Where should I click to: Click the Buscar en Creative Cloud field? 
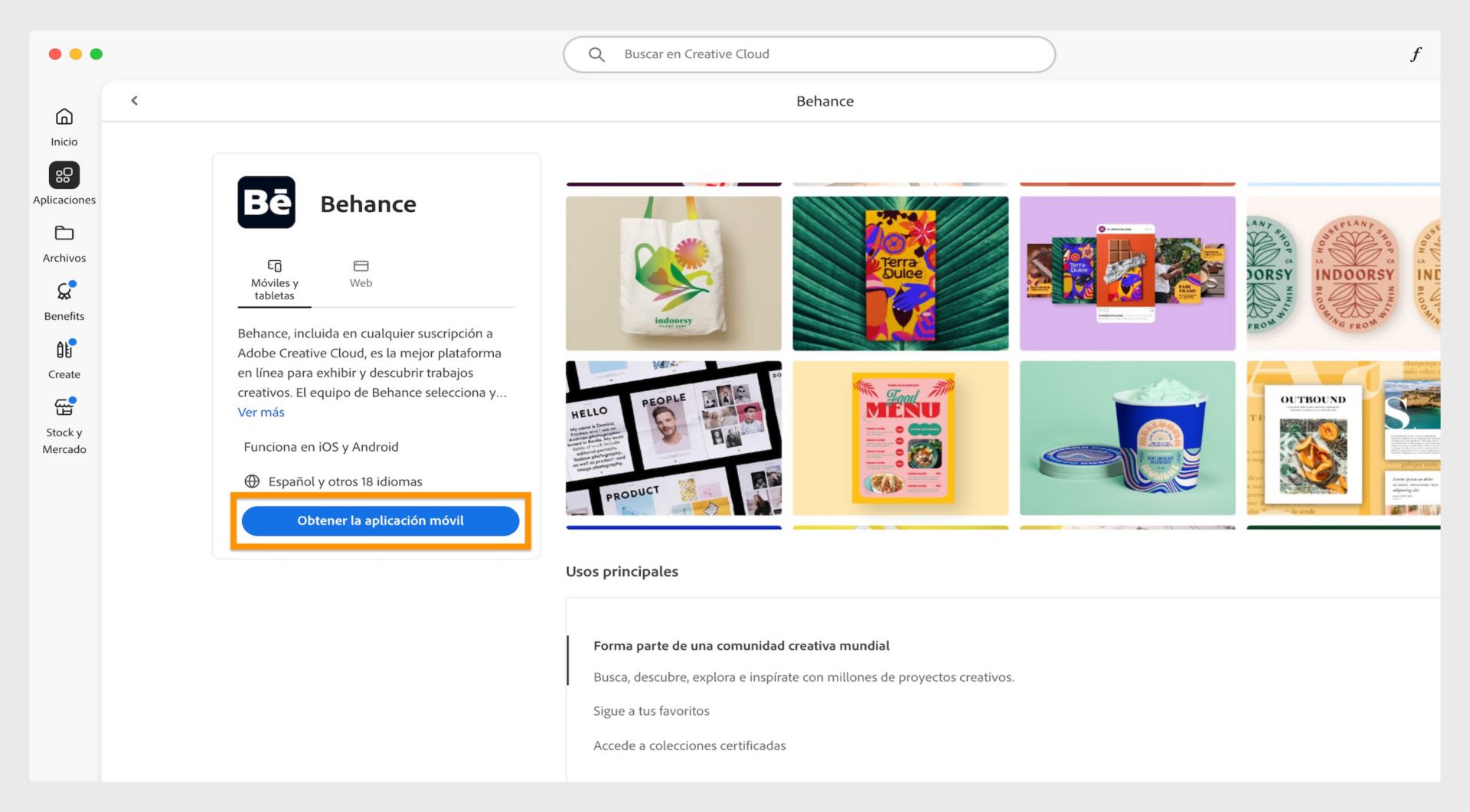[808, 54]
